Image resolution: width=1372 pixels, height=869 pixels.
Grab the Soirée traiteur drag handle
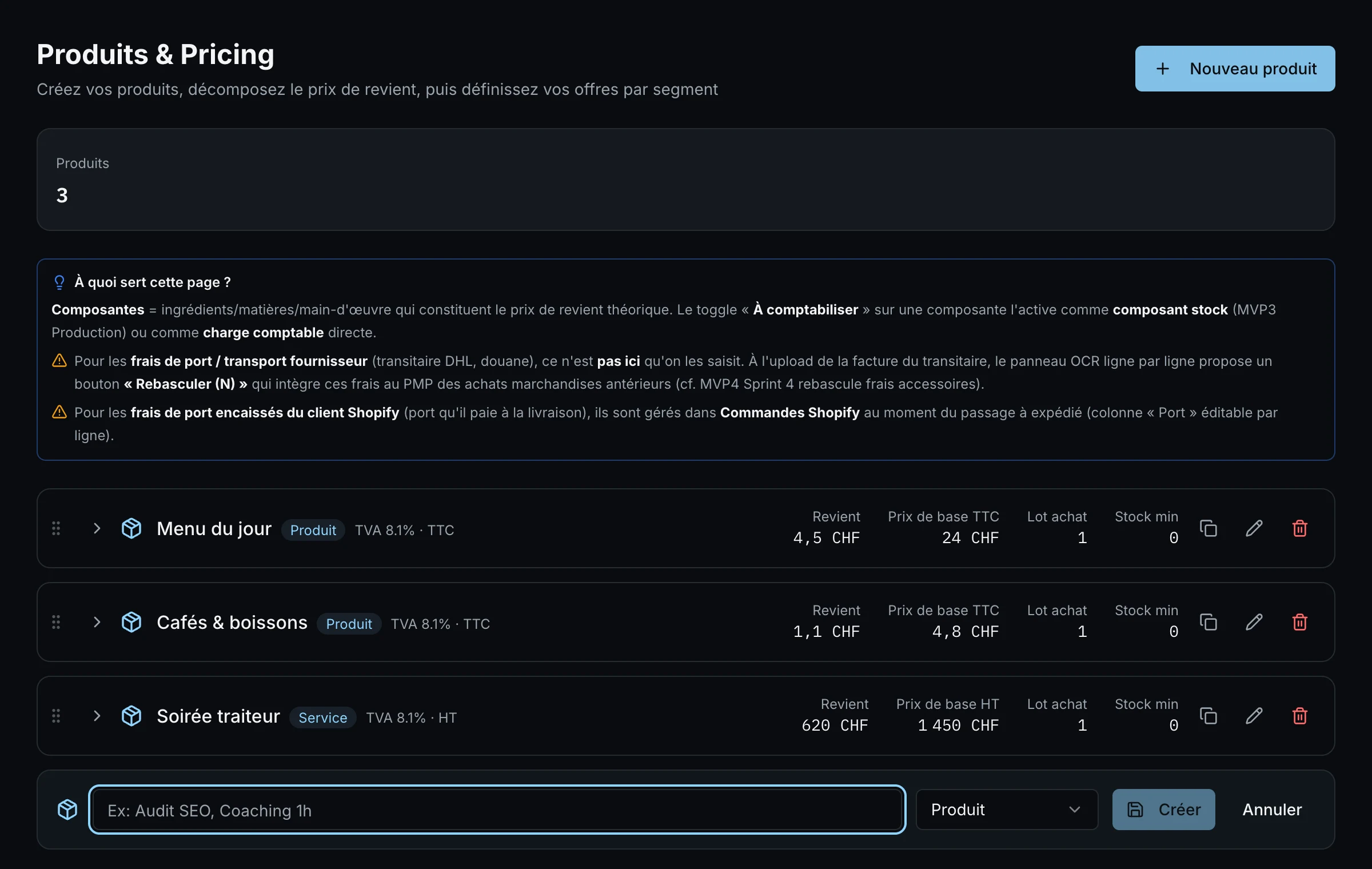point(56,716)
